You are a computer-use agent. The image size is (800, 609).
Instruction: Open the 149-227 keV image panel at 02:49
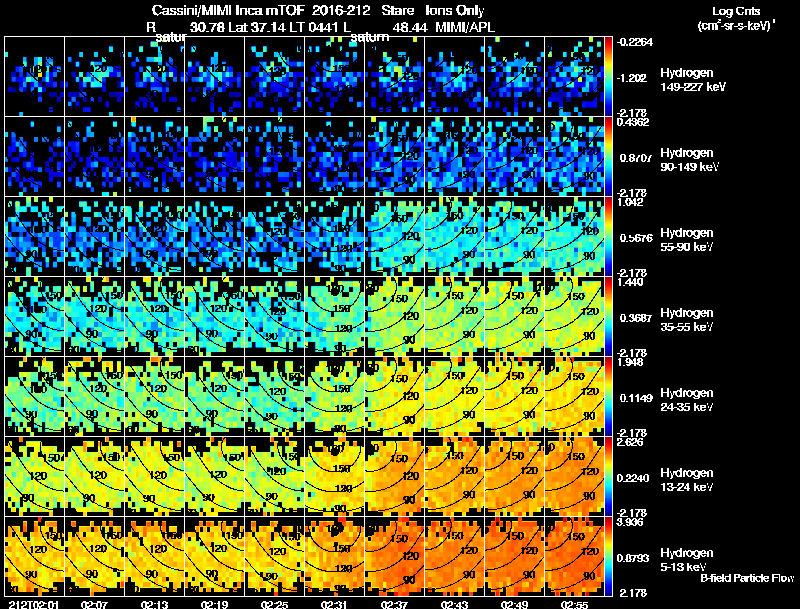514,76
